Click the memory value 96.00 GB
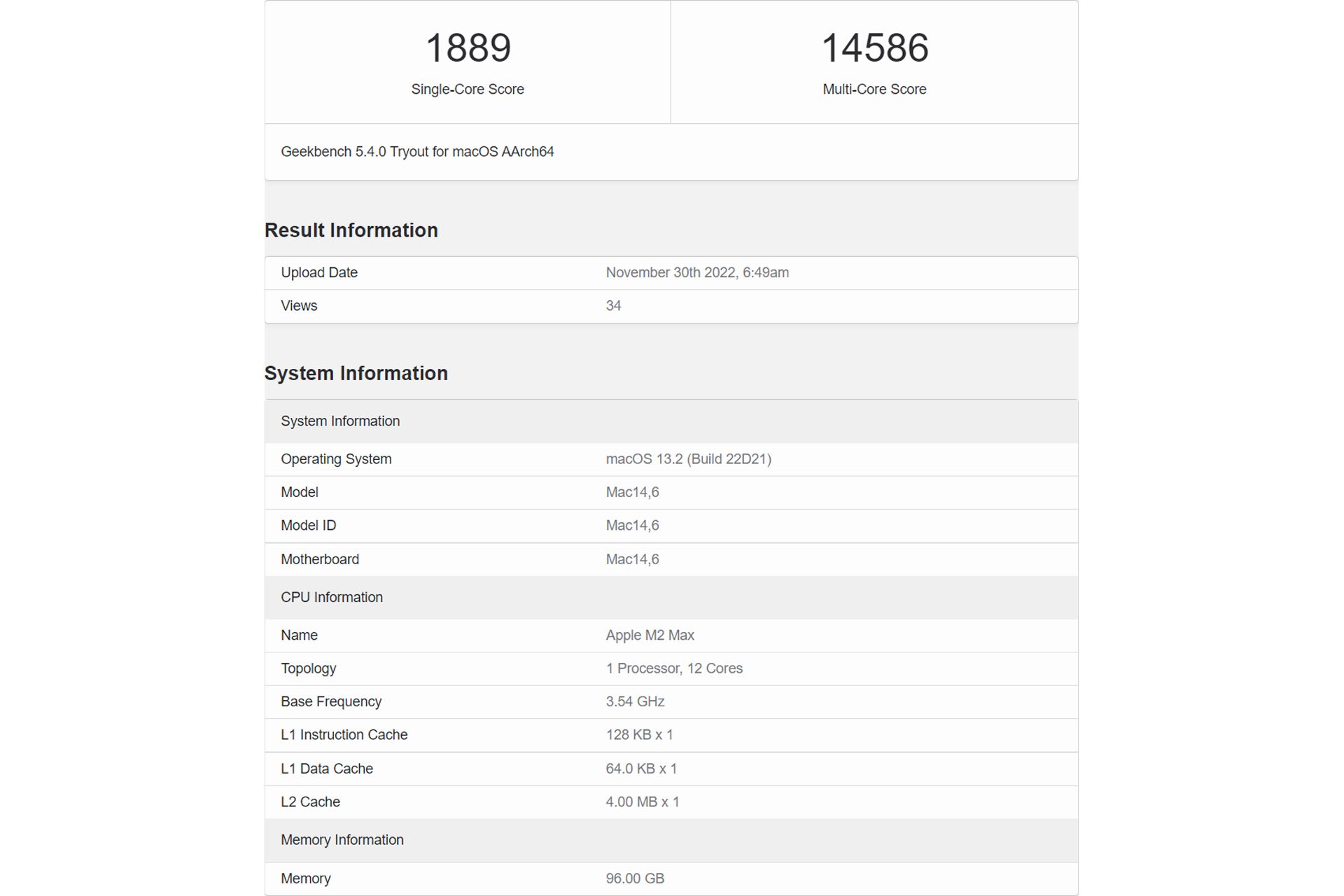 click(x=634, y=878)
